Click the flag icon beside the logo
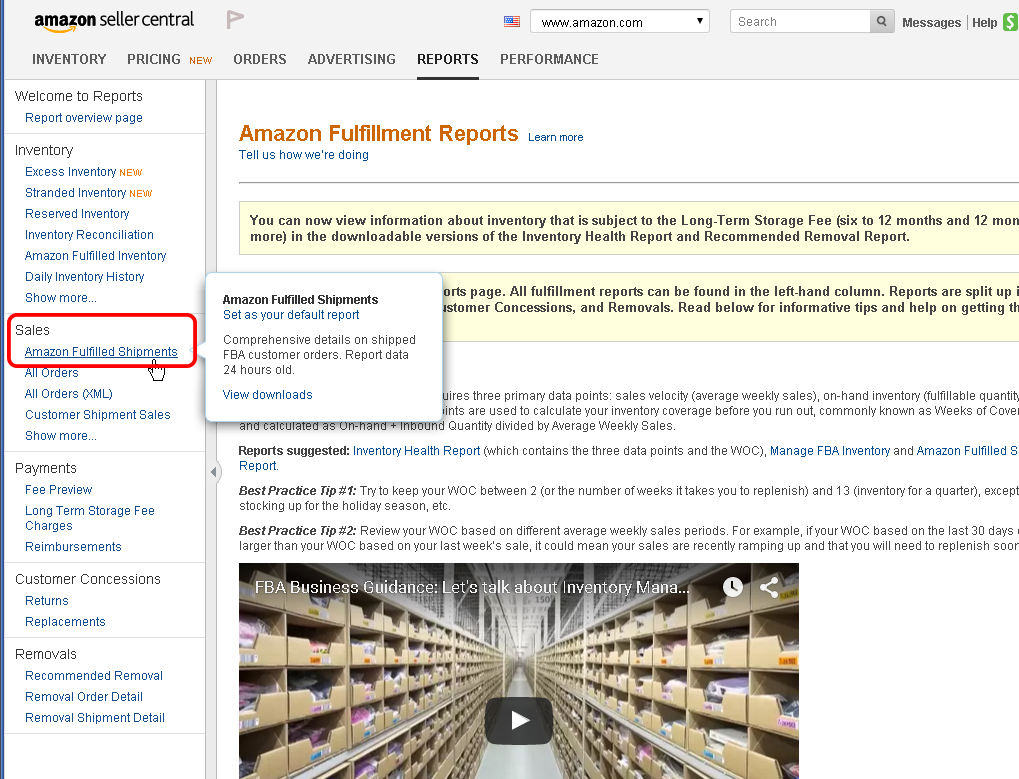This screenshot has width=1019, height=779. (235, 19)
